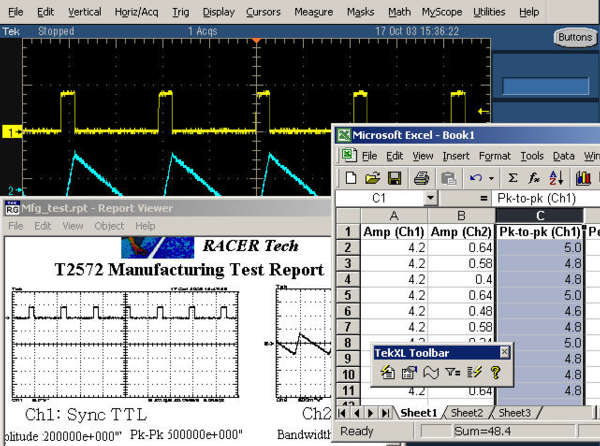Click the New workbook icon in Excel
Image resolution: width=600 pixels, height=446 pixels.
click(x=351, y=178)
